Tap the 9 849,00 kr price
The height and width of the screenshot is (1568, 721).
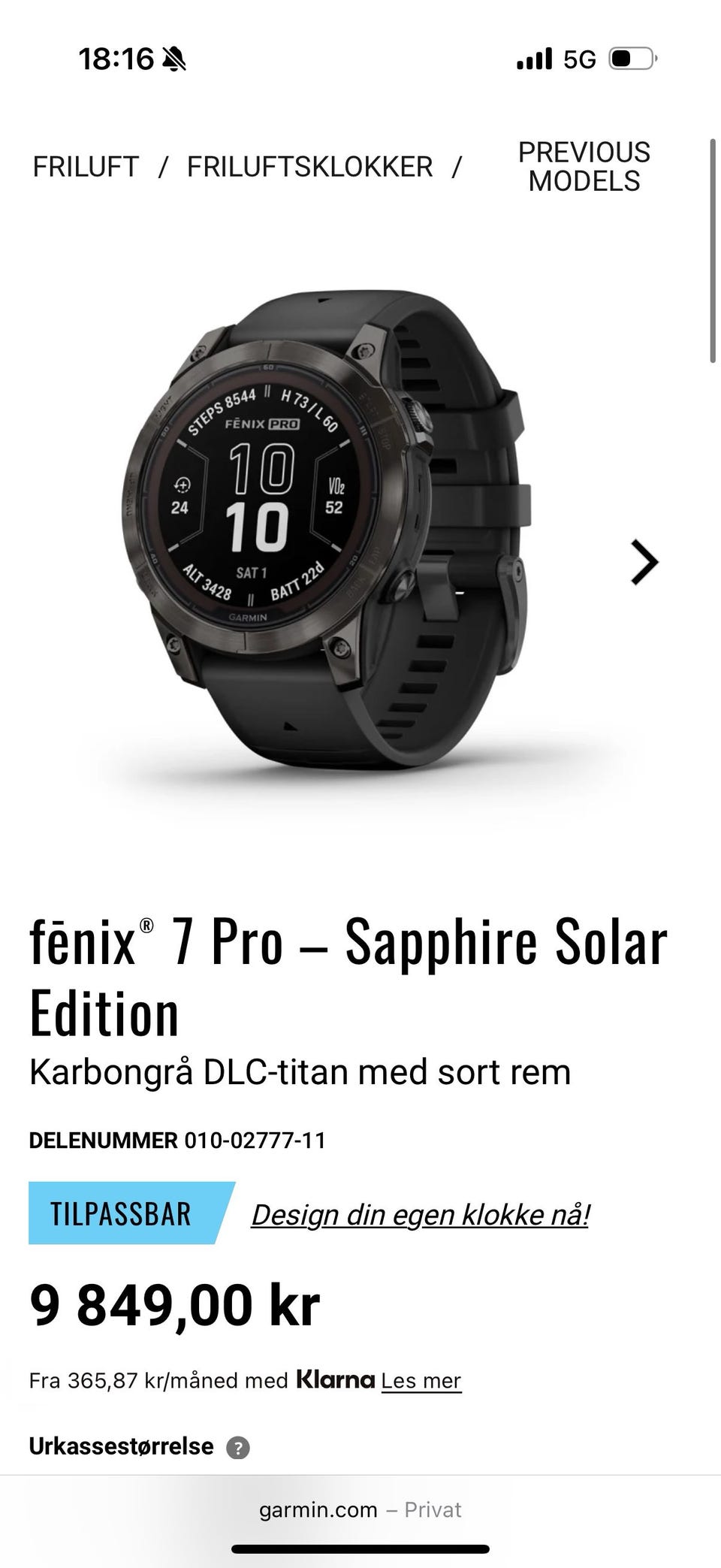(174, 1307)
